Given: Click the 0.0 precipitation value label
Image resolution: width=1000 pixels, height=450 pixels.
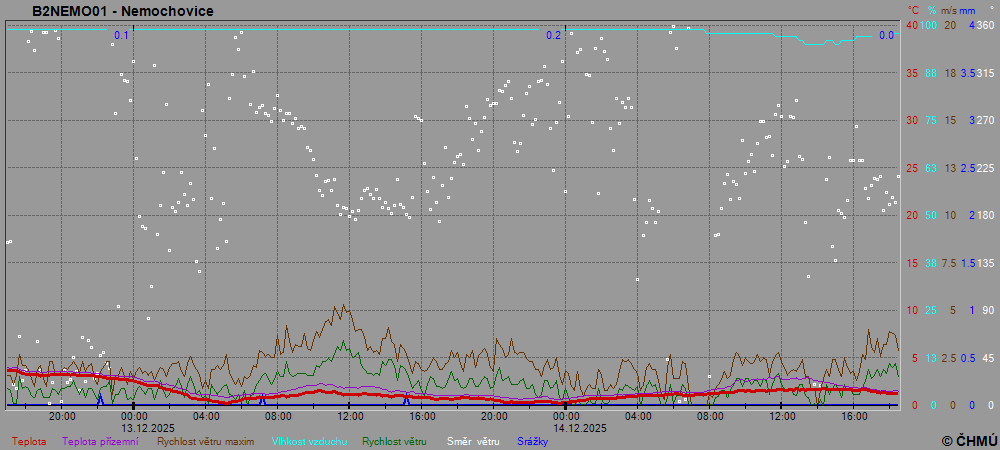Looking at the screenshot, I should tap(886, 36).
